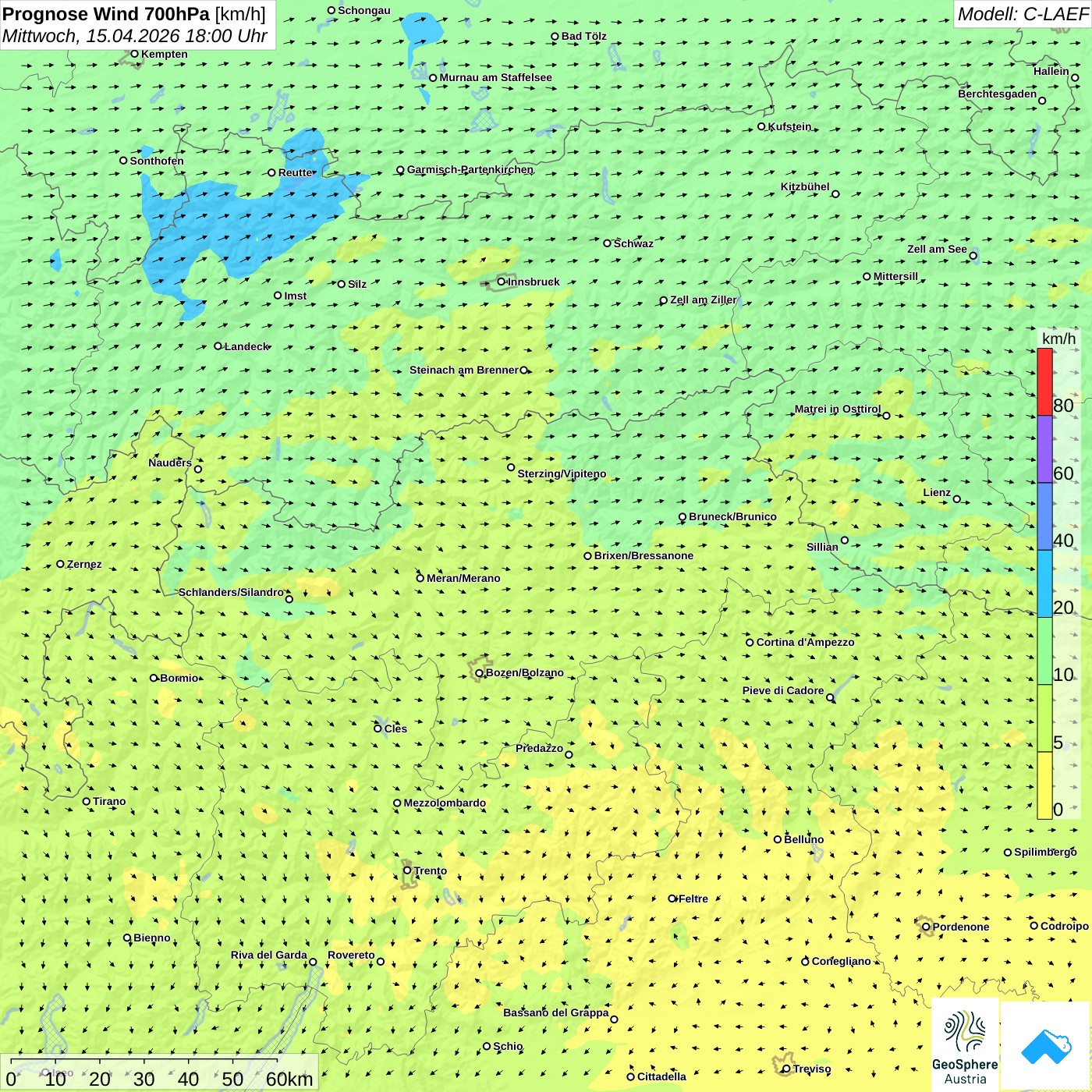The height and width of the screenshot is (1092, 1092).
Task: Click the 'Modell: C-LAEF' label
Action: (x=1023, y=14)
